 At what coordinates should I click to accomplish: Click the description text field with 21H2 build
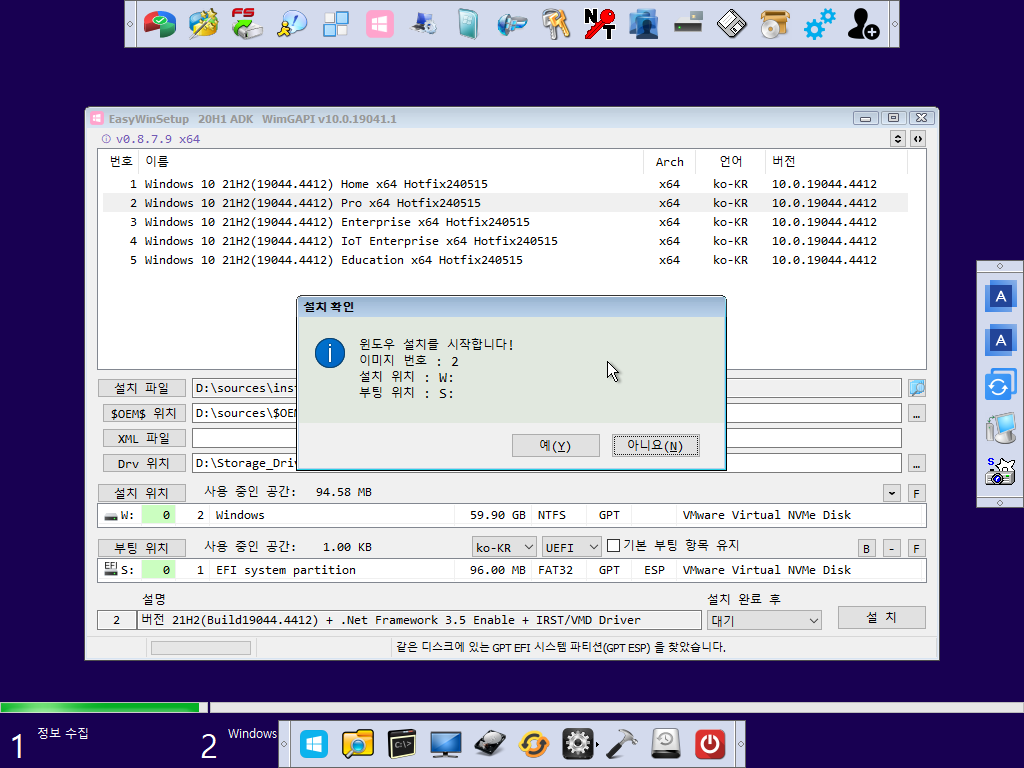(420, 620)
